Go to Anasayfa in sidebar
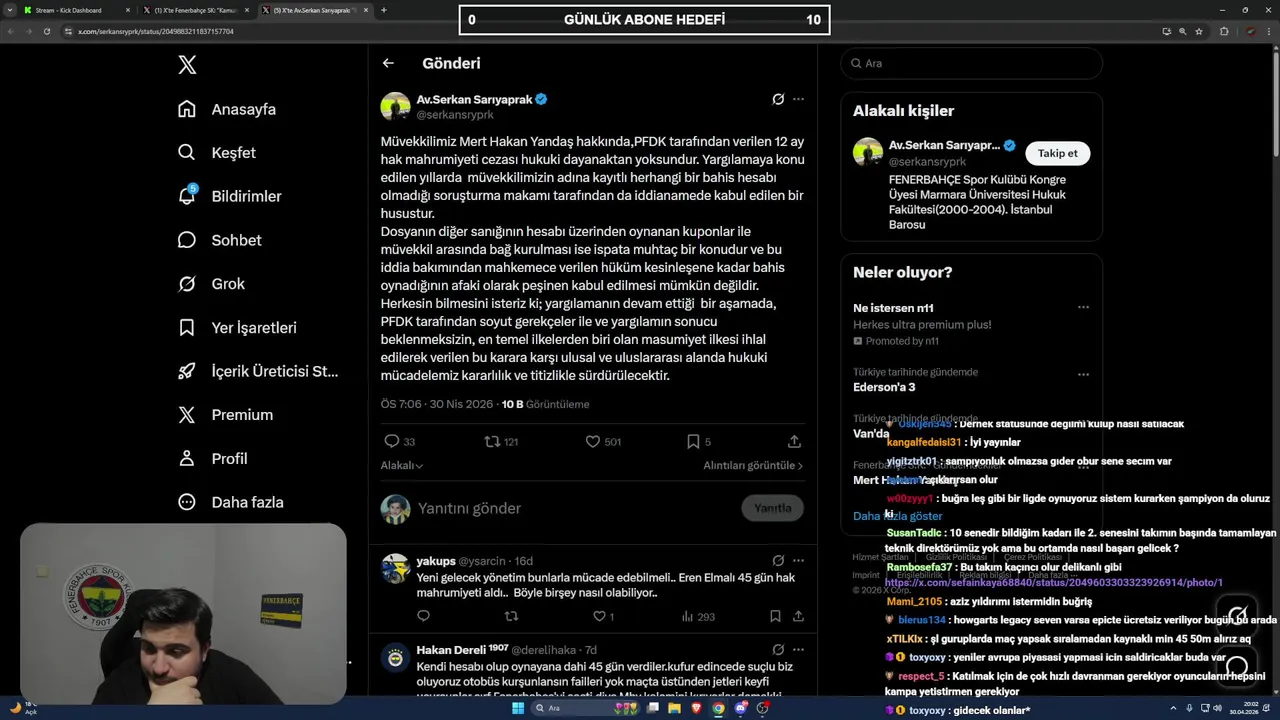1280x720 pixels. [x=227, y=109]
